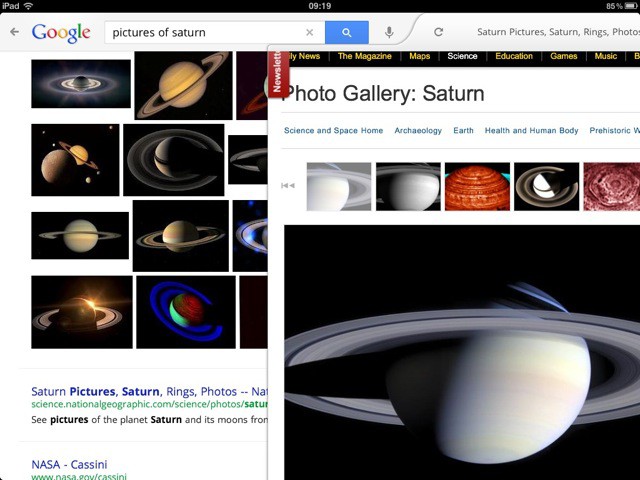Open the Saturn with moons image result
The image size is (640, 480).
click(x=75, y=160)
